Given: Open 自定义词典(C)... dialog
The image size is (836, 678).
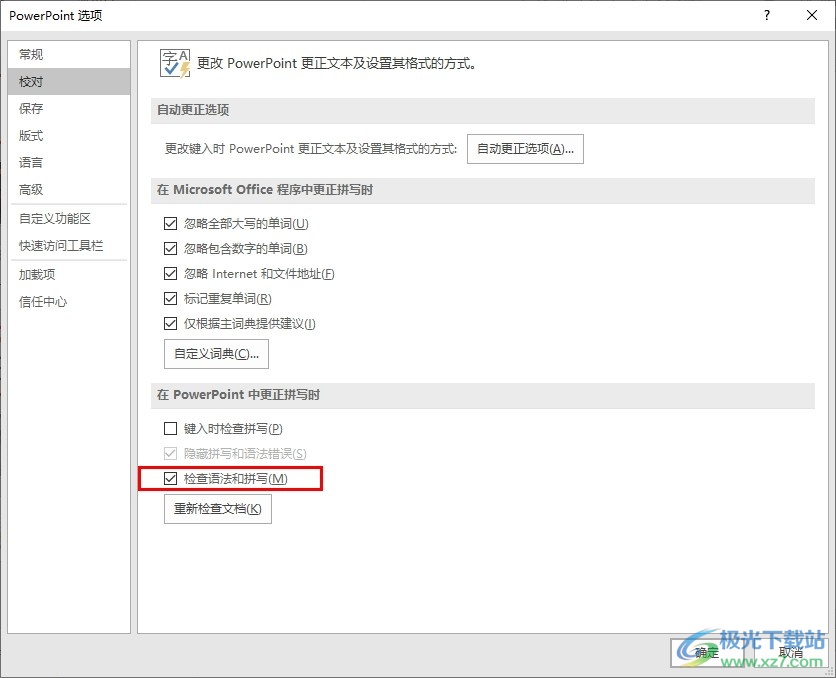Looking at the screenshot, I should [216, 354].
